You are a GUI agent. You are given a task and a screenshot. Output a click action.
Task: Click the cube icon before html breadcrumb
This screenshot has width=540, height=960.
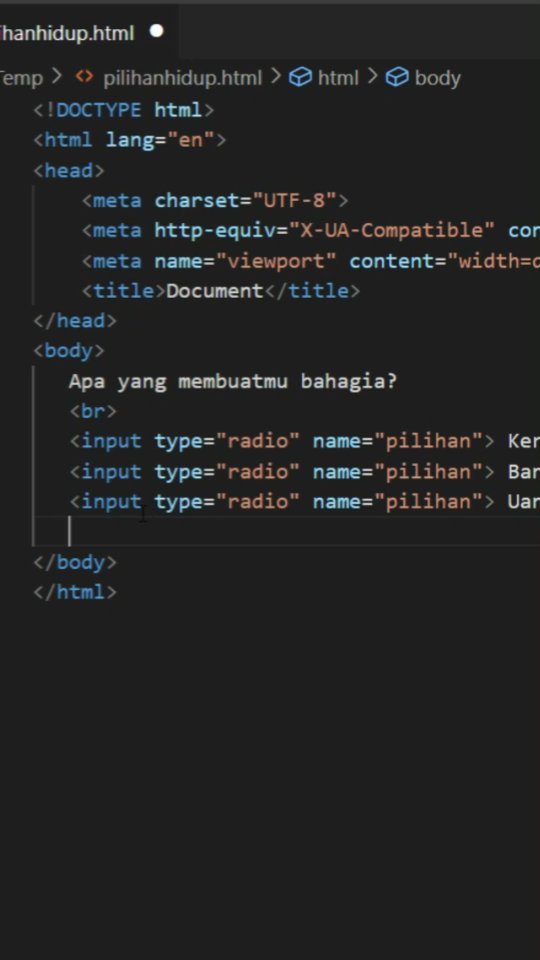[x=300, y=77]
